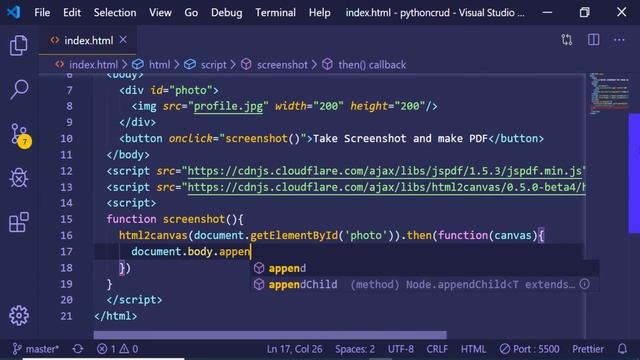Close the index.html tab
Image resolution: width=640 pixels, height=360 pixels.
click(123, 40)
